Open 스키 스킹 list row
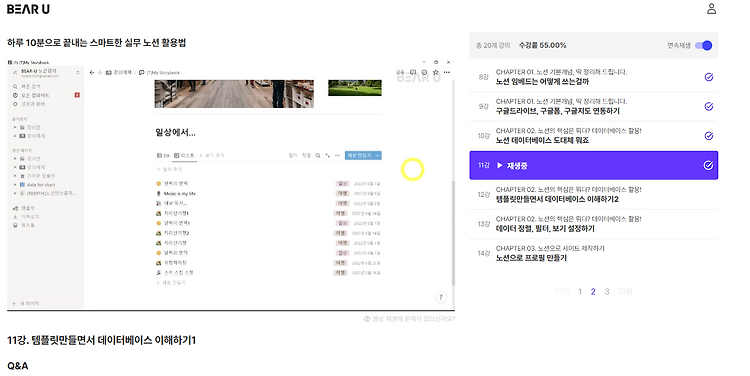Image resolution: width=750 pixels, height=376 pixels. 268,273
